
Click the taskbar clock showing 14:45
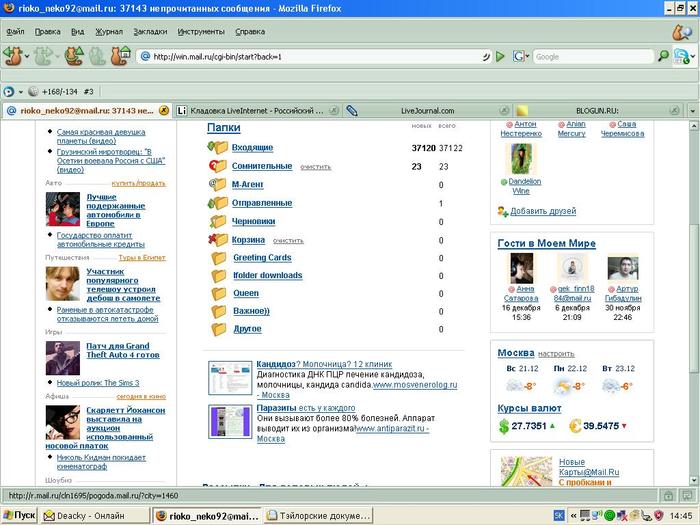681,516
